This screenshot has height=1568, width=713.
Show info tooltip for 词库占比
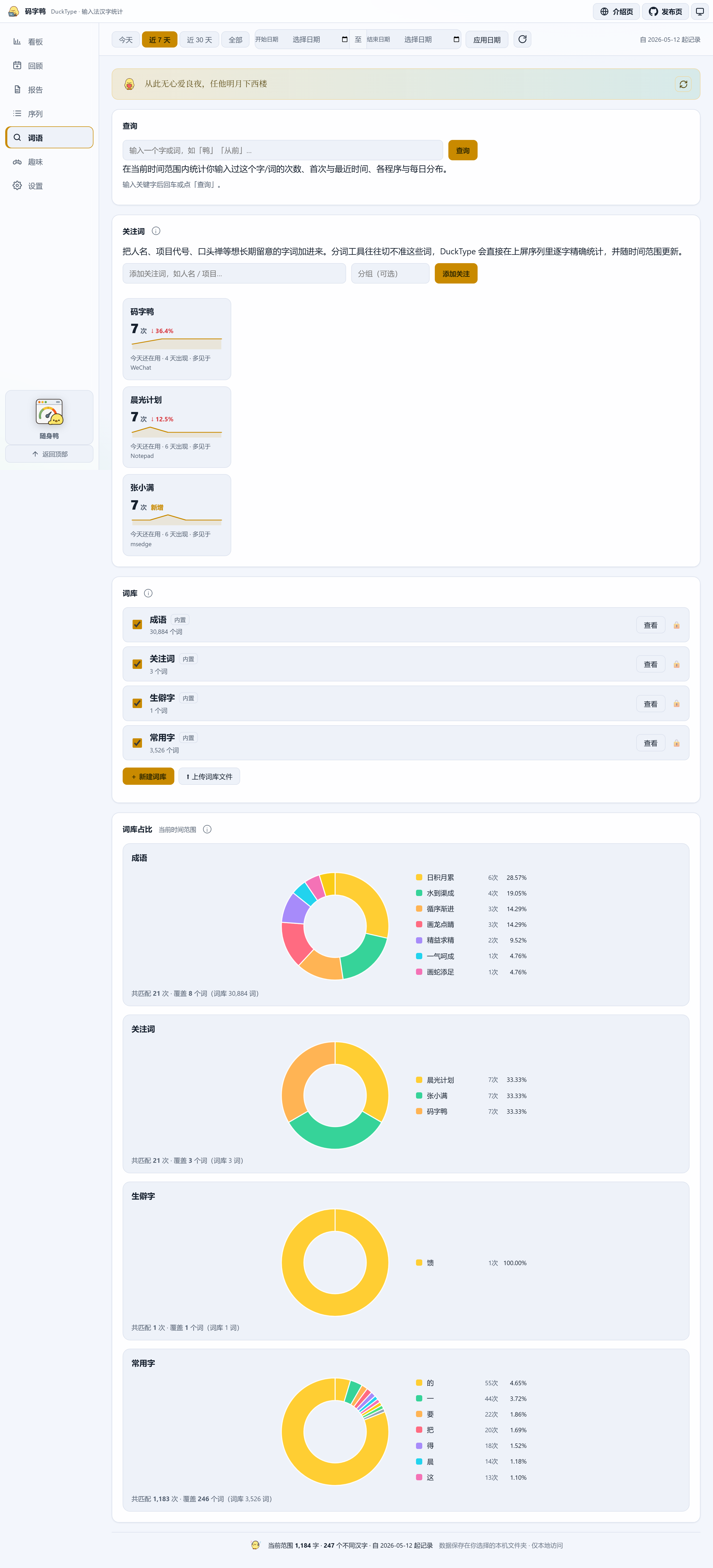coord(207,830)
